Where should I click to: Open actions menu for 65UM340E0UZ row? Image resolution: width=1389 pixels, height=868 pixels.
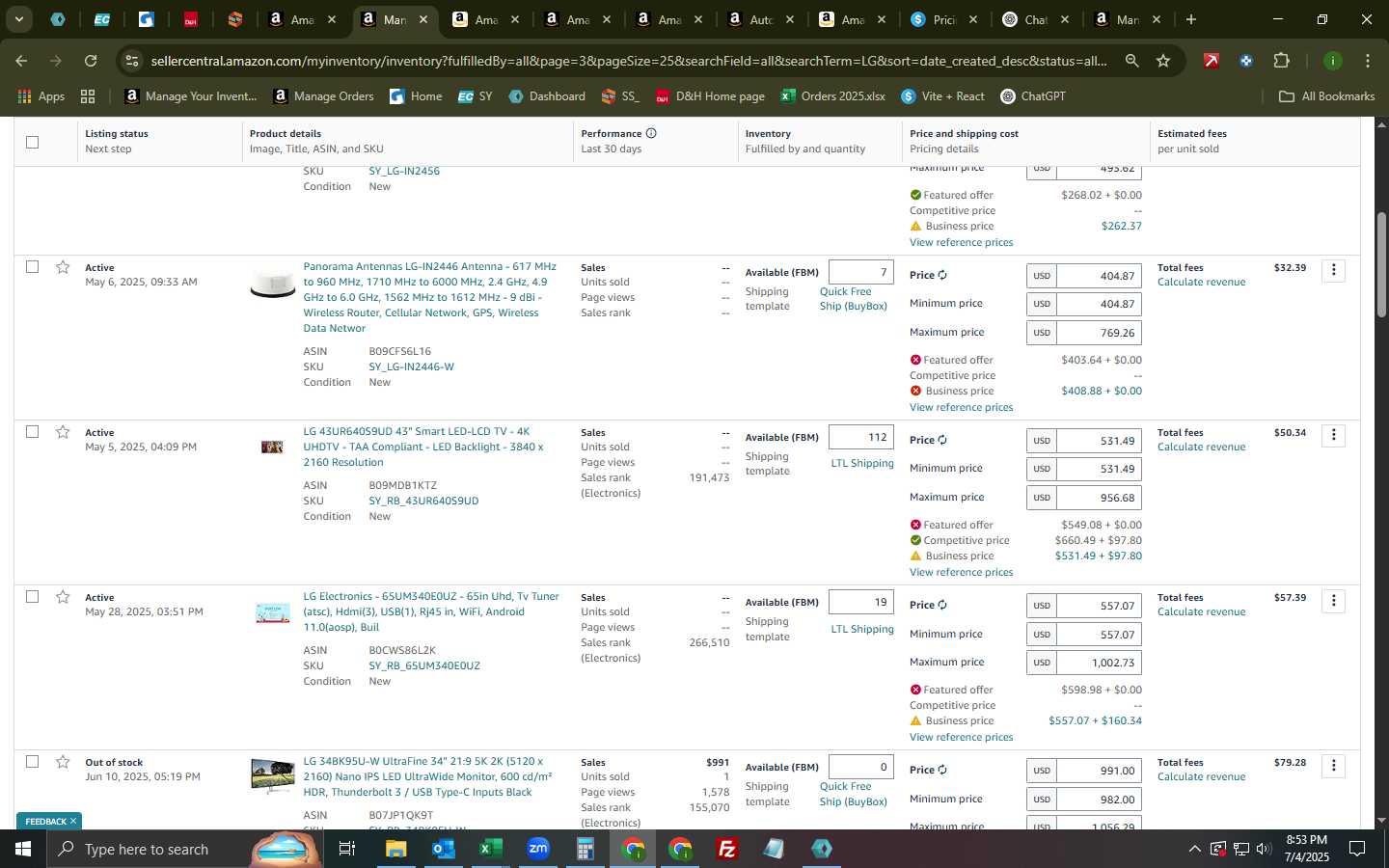tap(1333, 601)
